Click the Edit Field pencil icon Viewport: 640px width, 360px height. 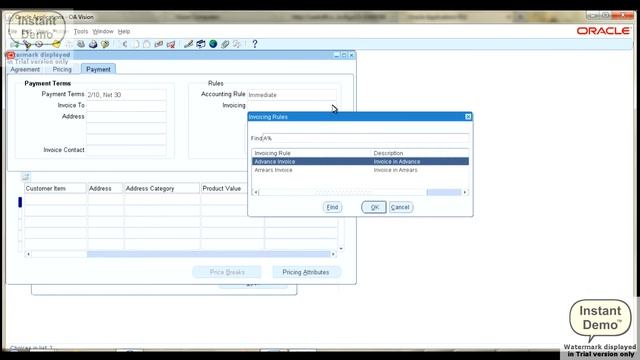188,44
